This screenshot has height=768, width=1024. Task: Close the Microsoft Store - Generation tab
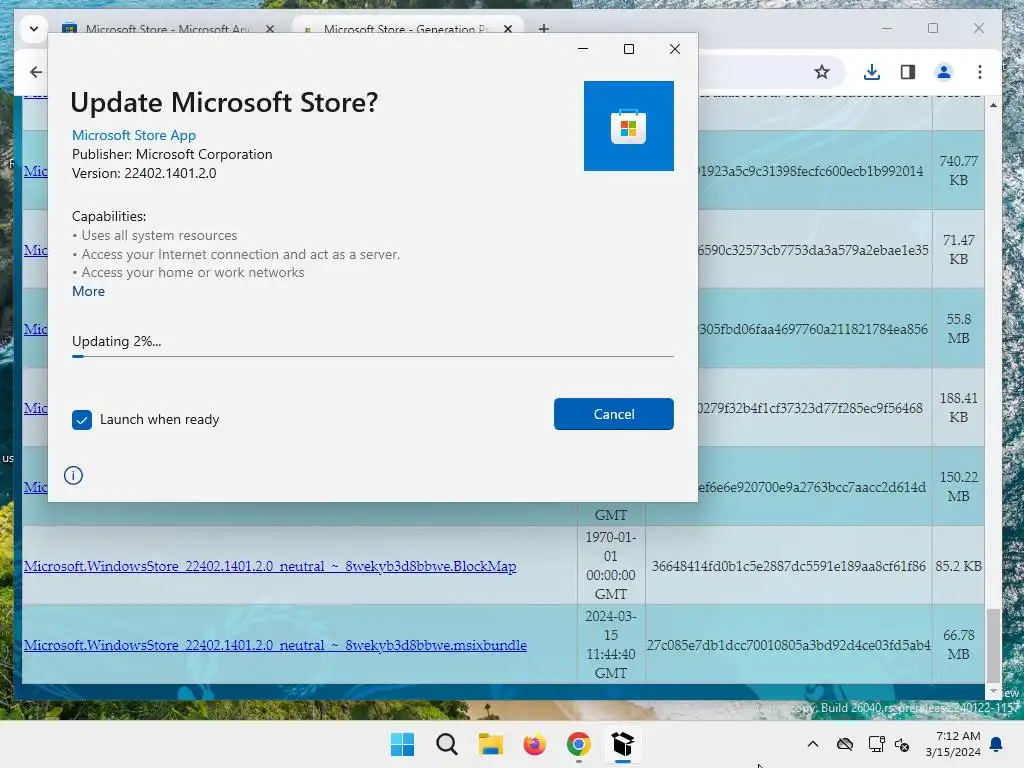507,29
